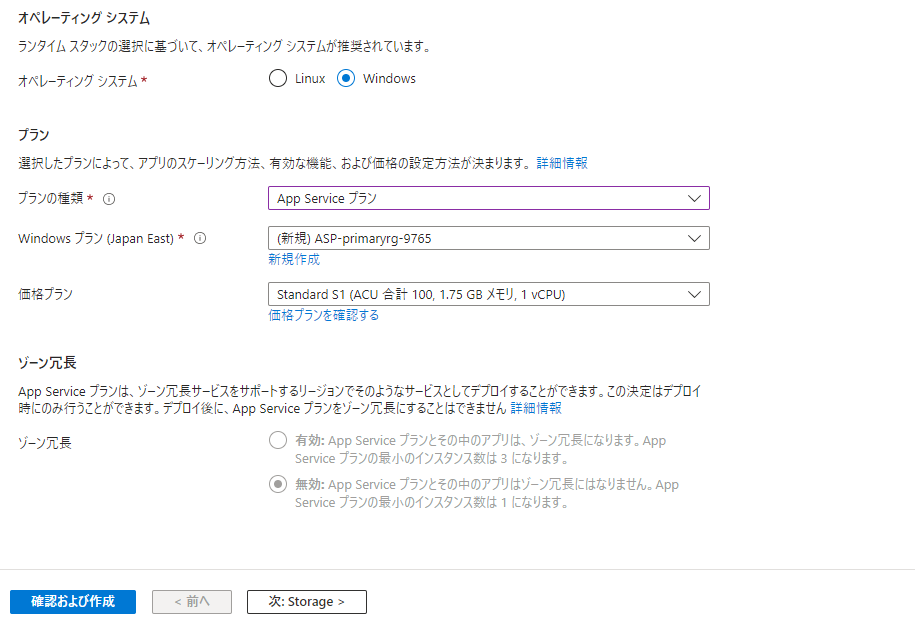This screenshot has width=915, height=627.
Task: Click the 次: Storage > button
Action: (x=307, y=602)
